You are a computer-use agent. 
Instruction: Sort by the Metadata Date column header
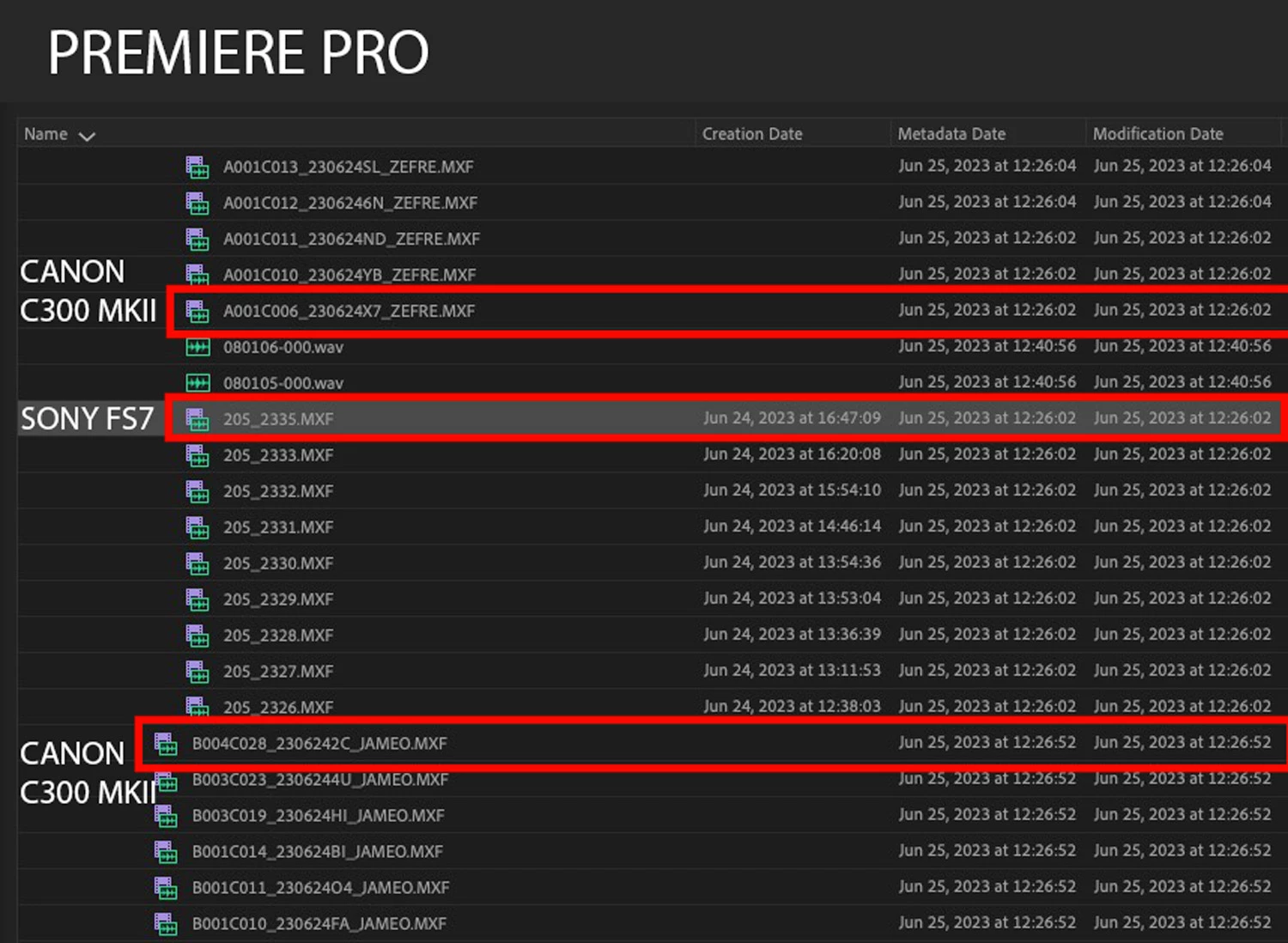tap(951, 134)
